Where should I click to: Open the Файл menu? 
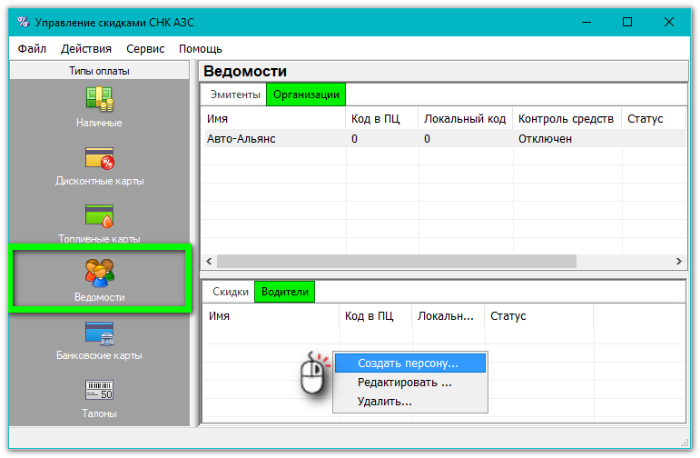(x=31, y=48)
